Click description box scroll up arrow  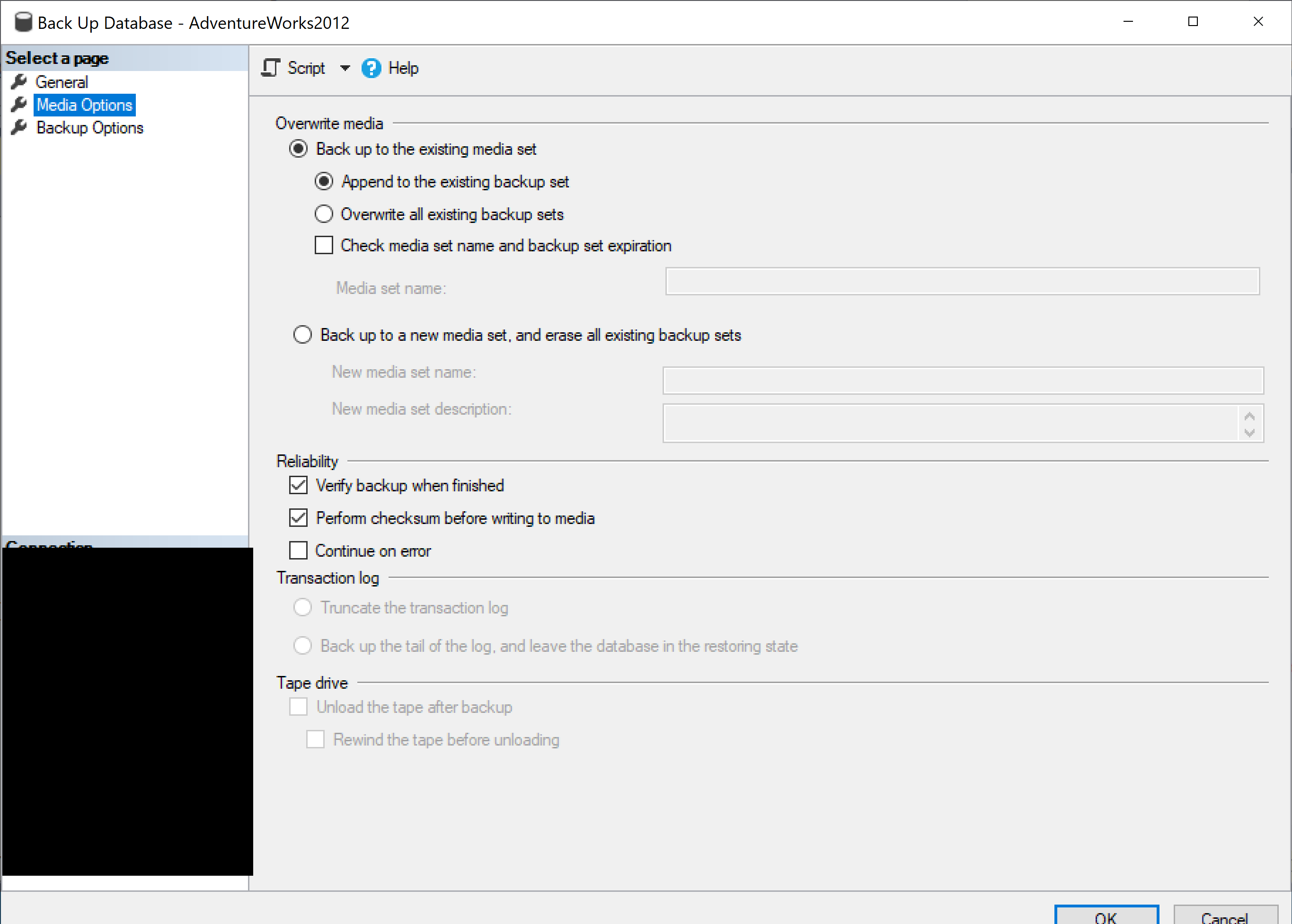pyautogui.click(x=1250, y=416)
